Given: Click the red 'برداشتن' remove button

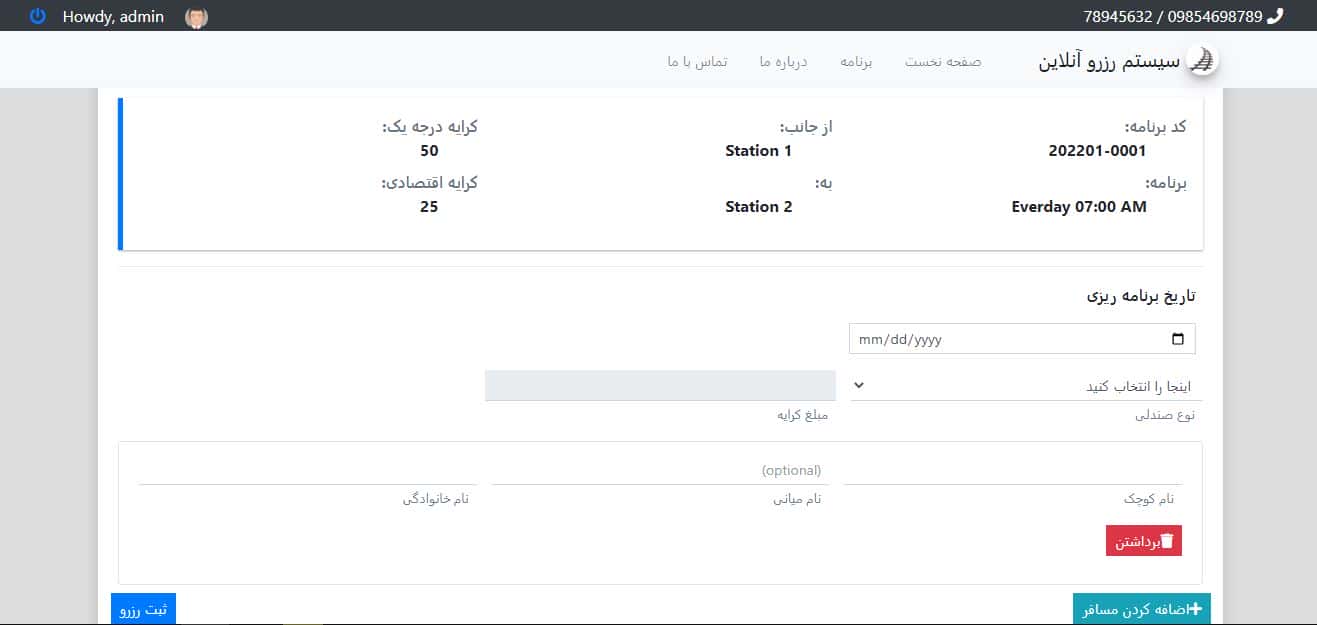Looking at the screenshot, I should point(1144,541).
